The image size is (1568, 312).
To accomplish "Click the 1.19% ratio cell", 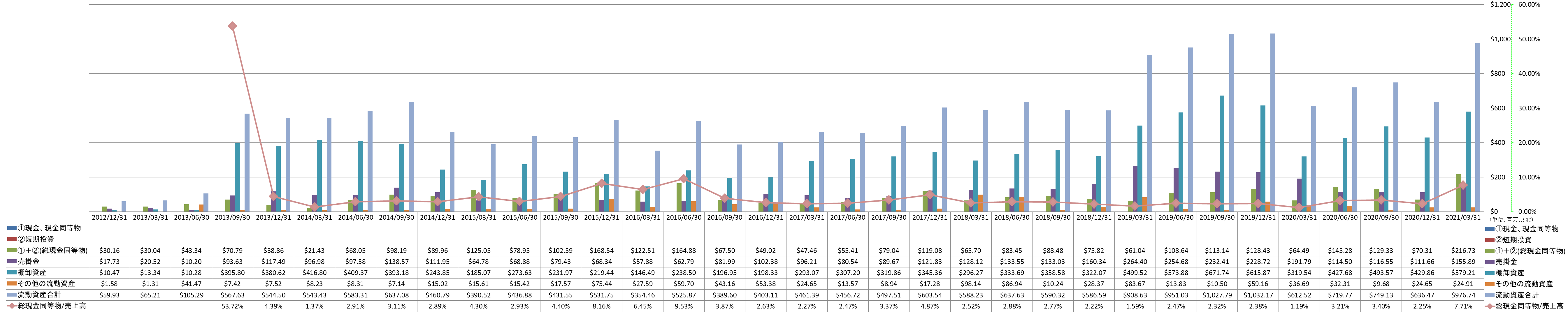I will 1300,306.
